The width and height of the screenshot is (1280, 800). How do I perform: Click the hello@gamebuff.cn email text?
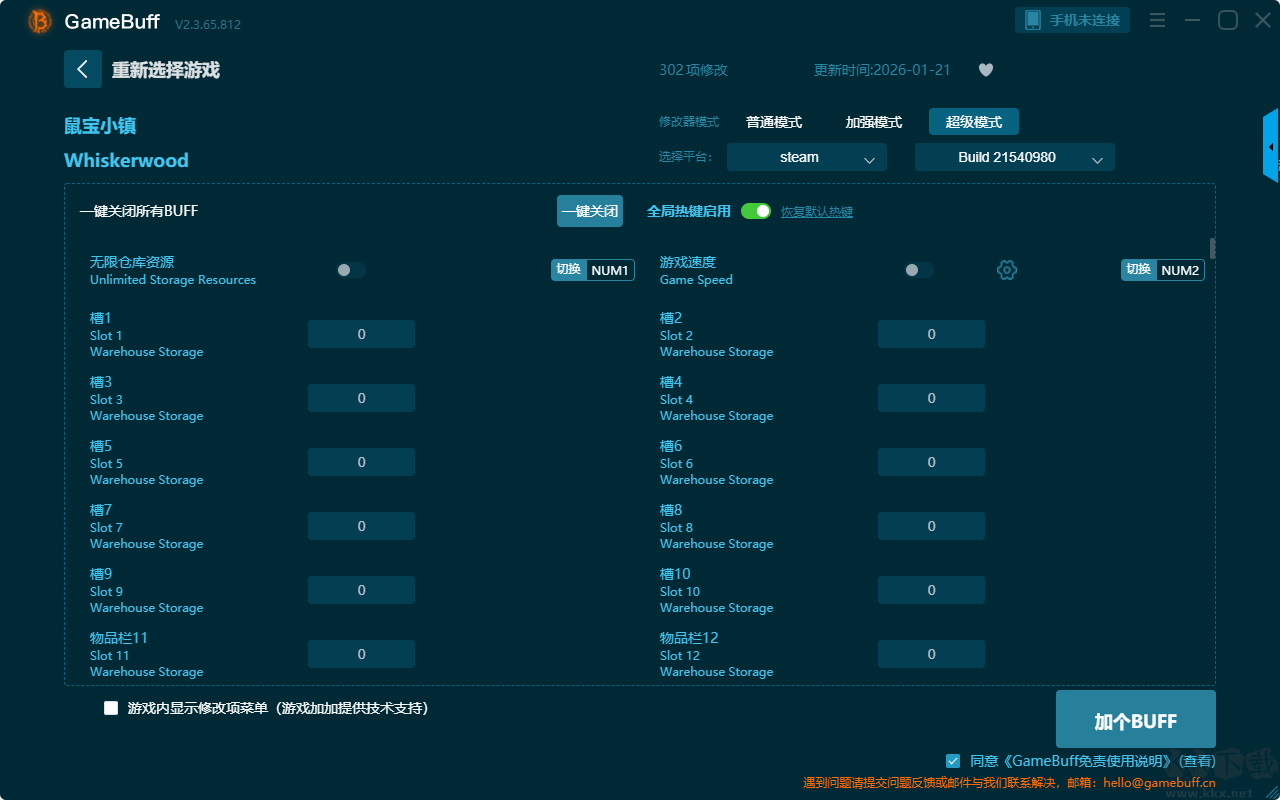coord(1159,783)
